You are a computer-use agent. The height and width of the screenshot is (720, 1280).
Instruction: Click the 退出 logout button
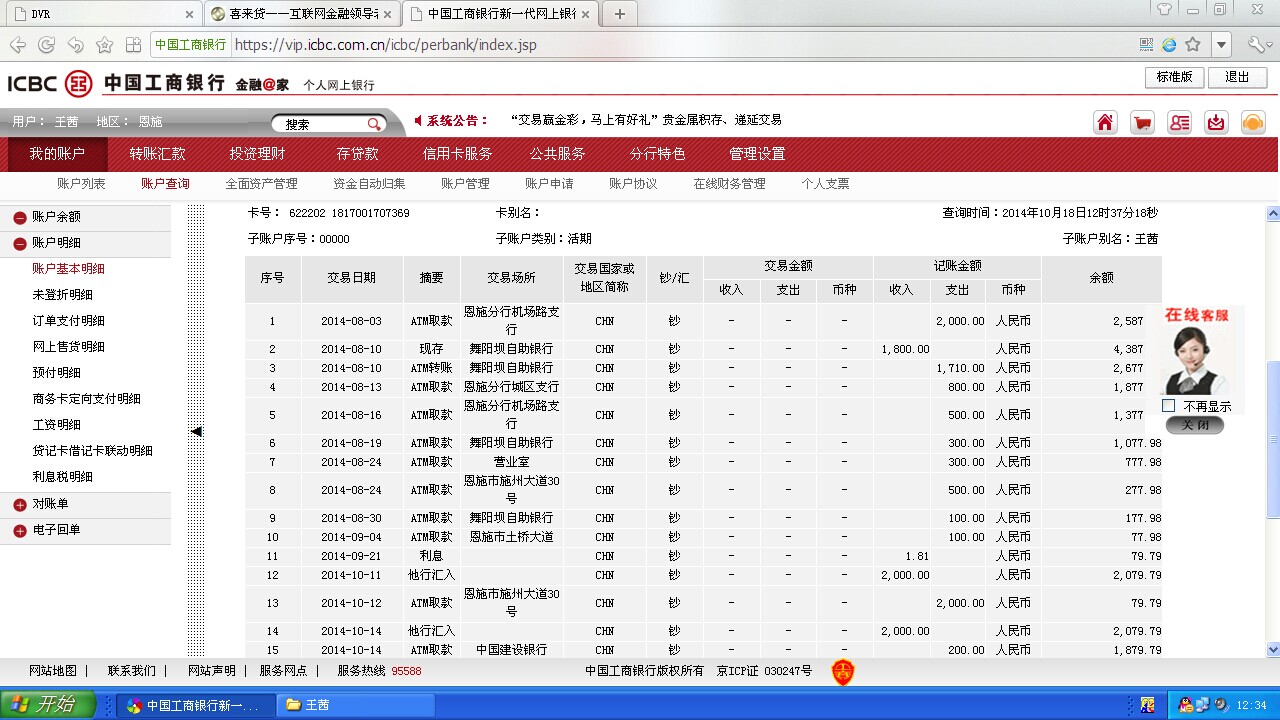point(1237,77)
